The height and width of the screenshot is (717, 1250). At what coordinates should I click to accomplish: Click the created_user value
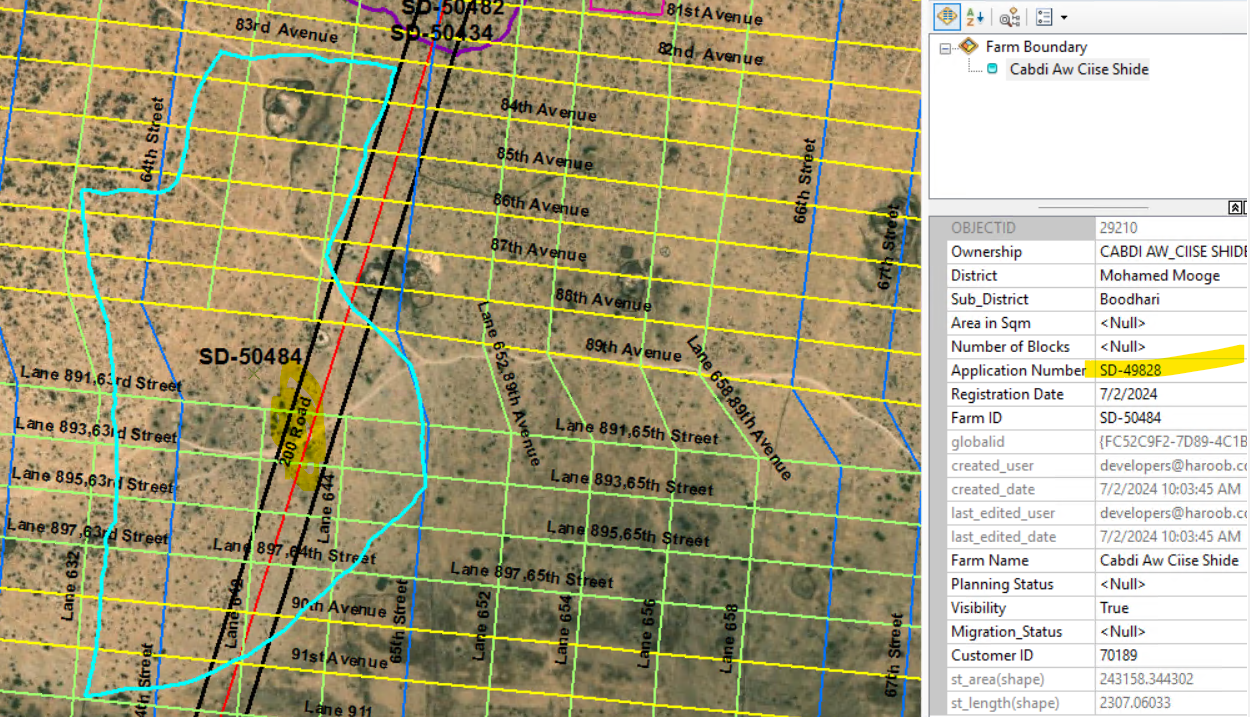point(1173,465)
